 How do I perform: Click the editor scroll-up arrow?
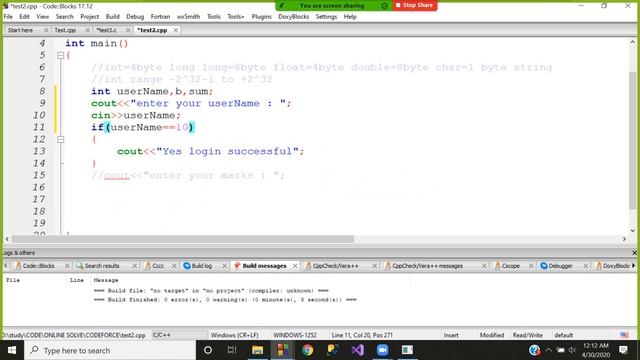[633, 42]
